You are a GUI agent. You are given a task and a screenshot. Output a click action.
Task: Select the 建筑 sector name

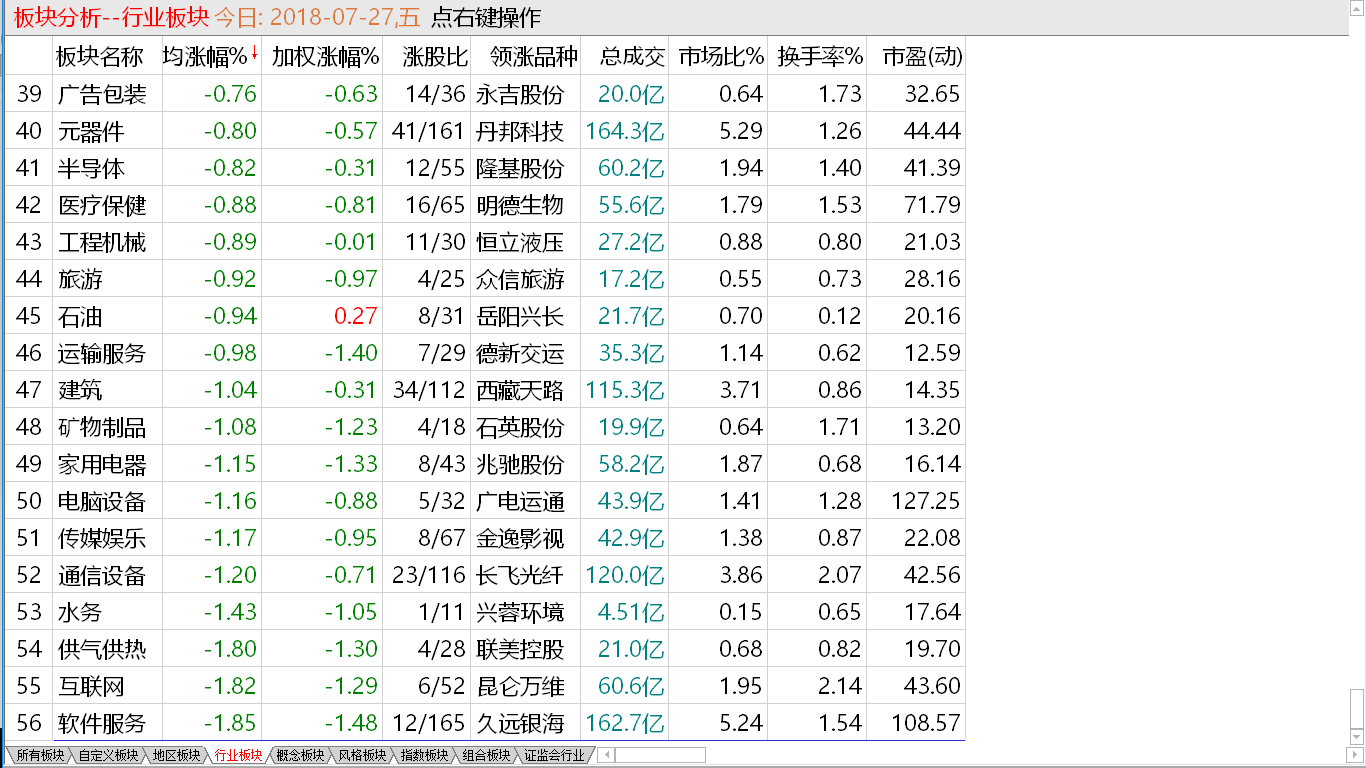click(x=80, y=390)
